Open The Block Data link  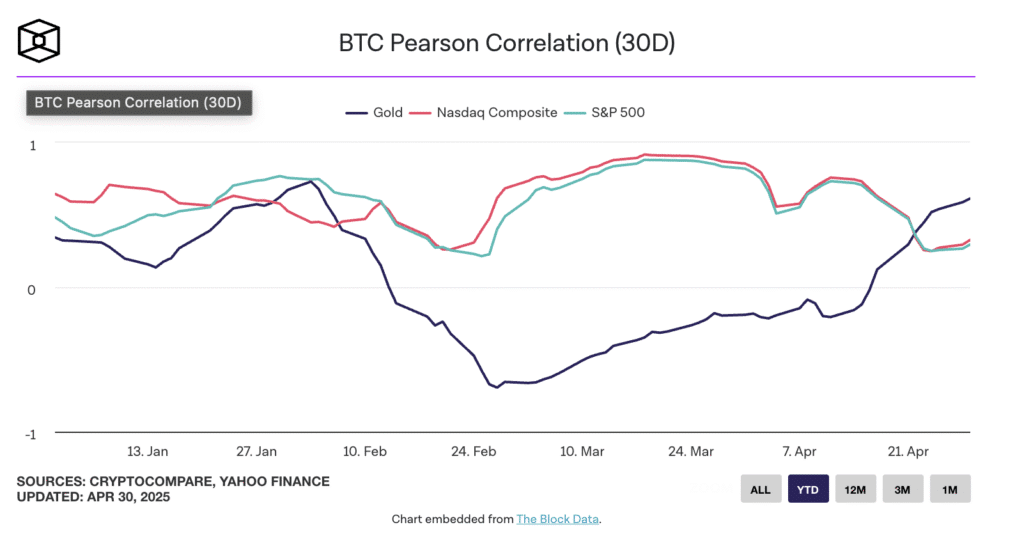(558, 519)
